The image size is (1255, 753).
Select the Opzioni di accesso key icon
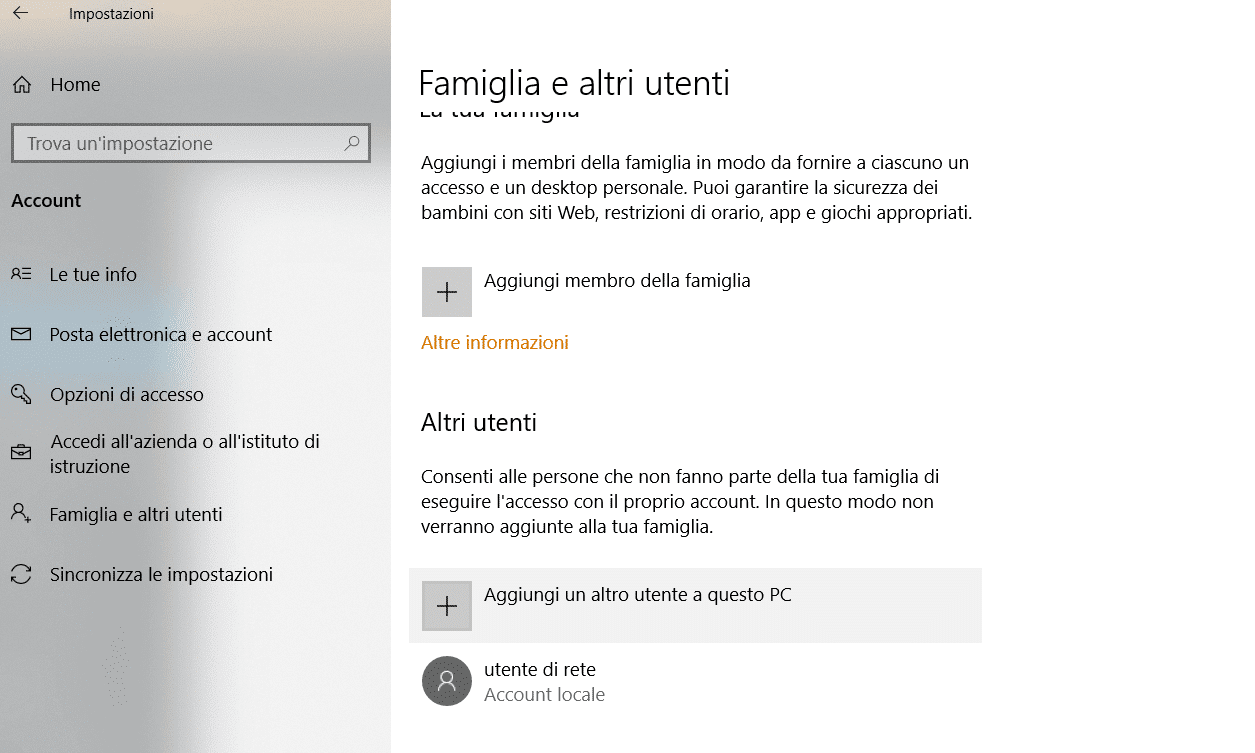[x=22, y=394]
